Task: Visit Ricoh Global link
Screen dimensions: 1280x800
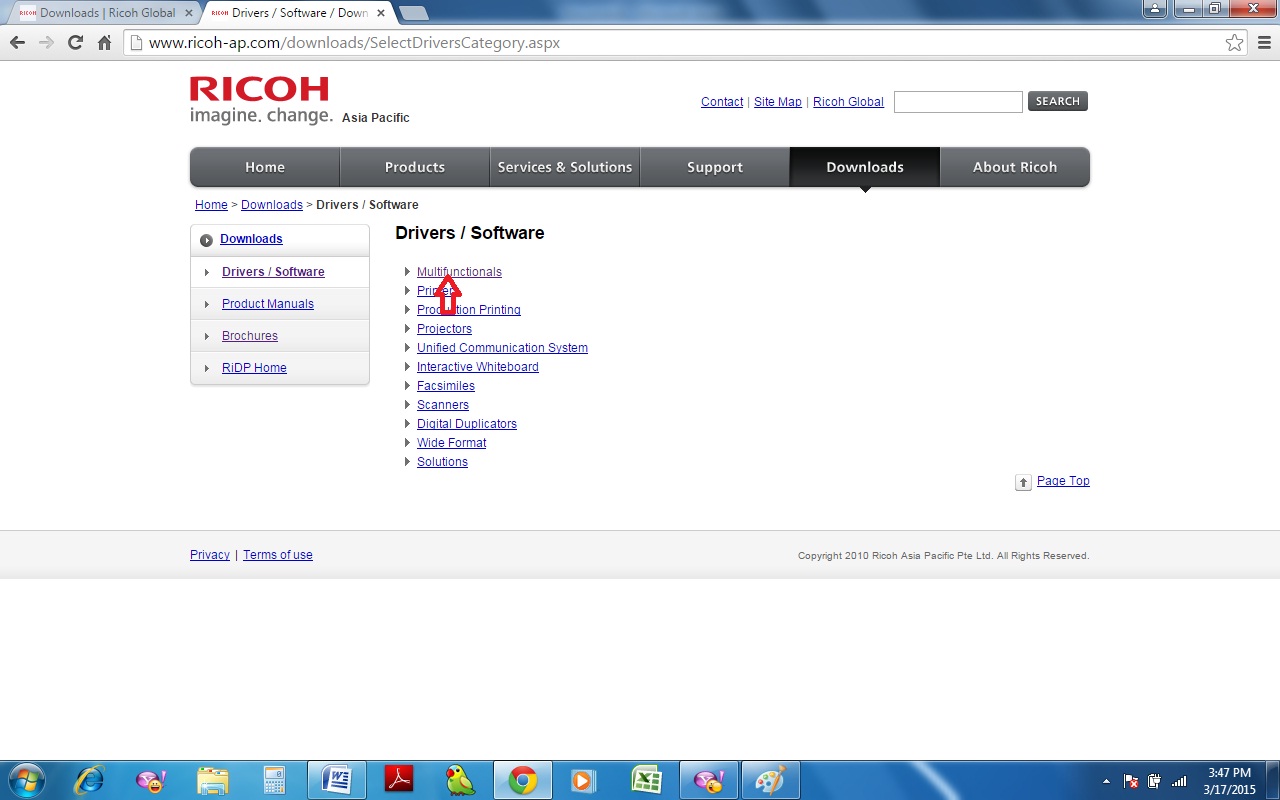Action: (x=848, y=102)
